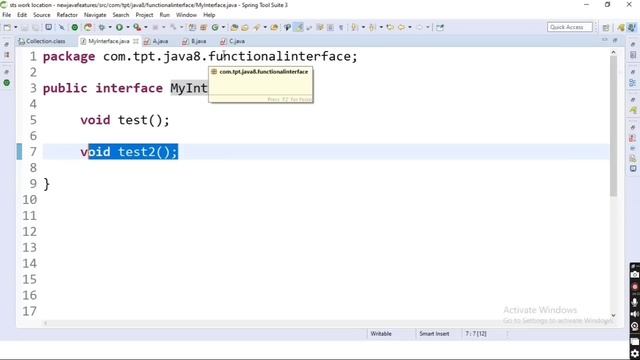Open the Project menu

144,15
